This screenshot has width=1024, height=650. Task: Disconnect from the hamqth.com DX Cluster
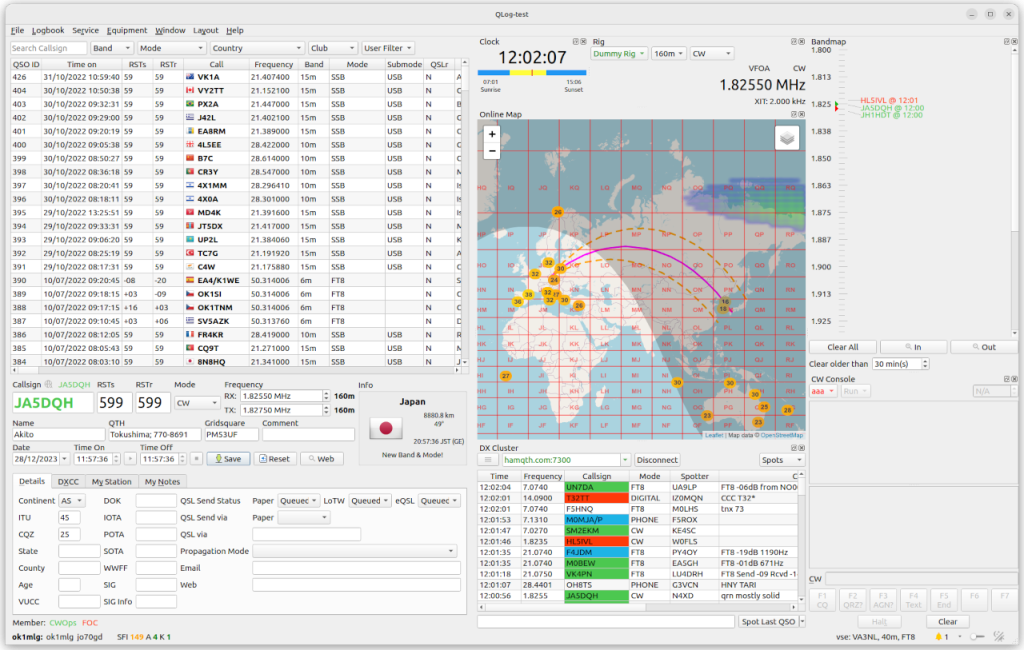point(657,460)
